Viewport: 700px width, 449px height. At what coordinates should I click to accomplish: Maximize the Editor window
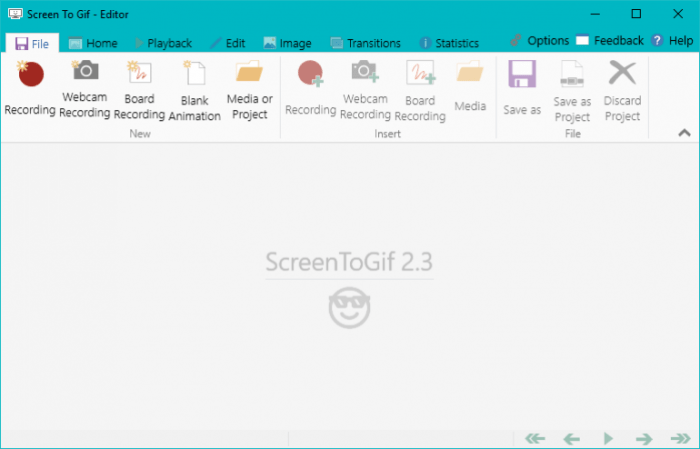(x=636, y=14)
